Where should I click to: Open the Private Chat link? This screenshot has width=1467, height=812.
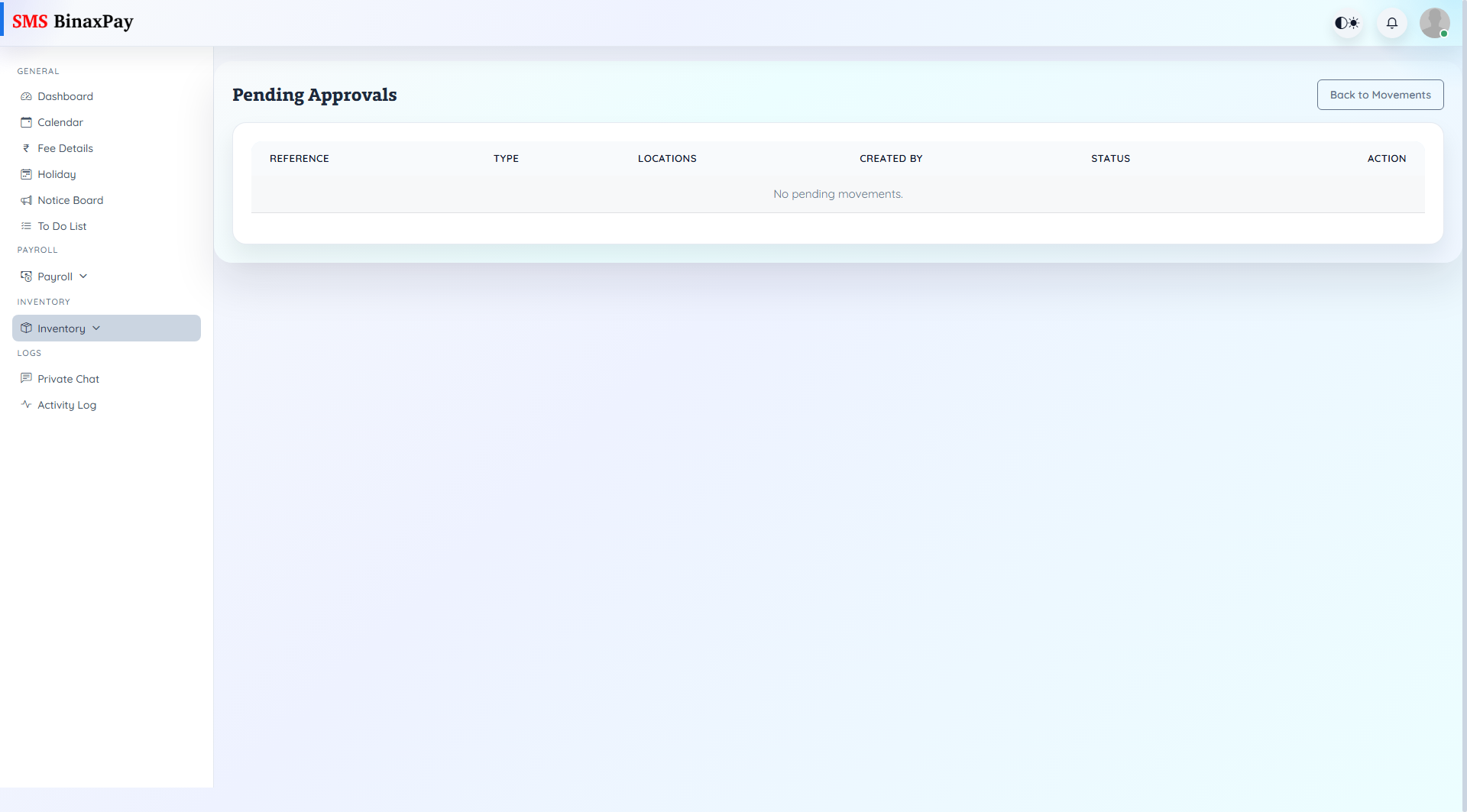pos(69,379)
